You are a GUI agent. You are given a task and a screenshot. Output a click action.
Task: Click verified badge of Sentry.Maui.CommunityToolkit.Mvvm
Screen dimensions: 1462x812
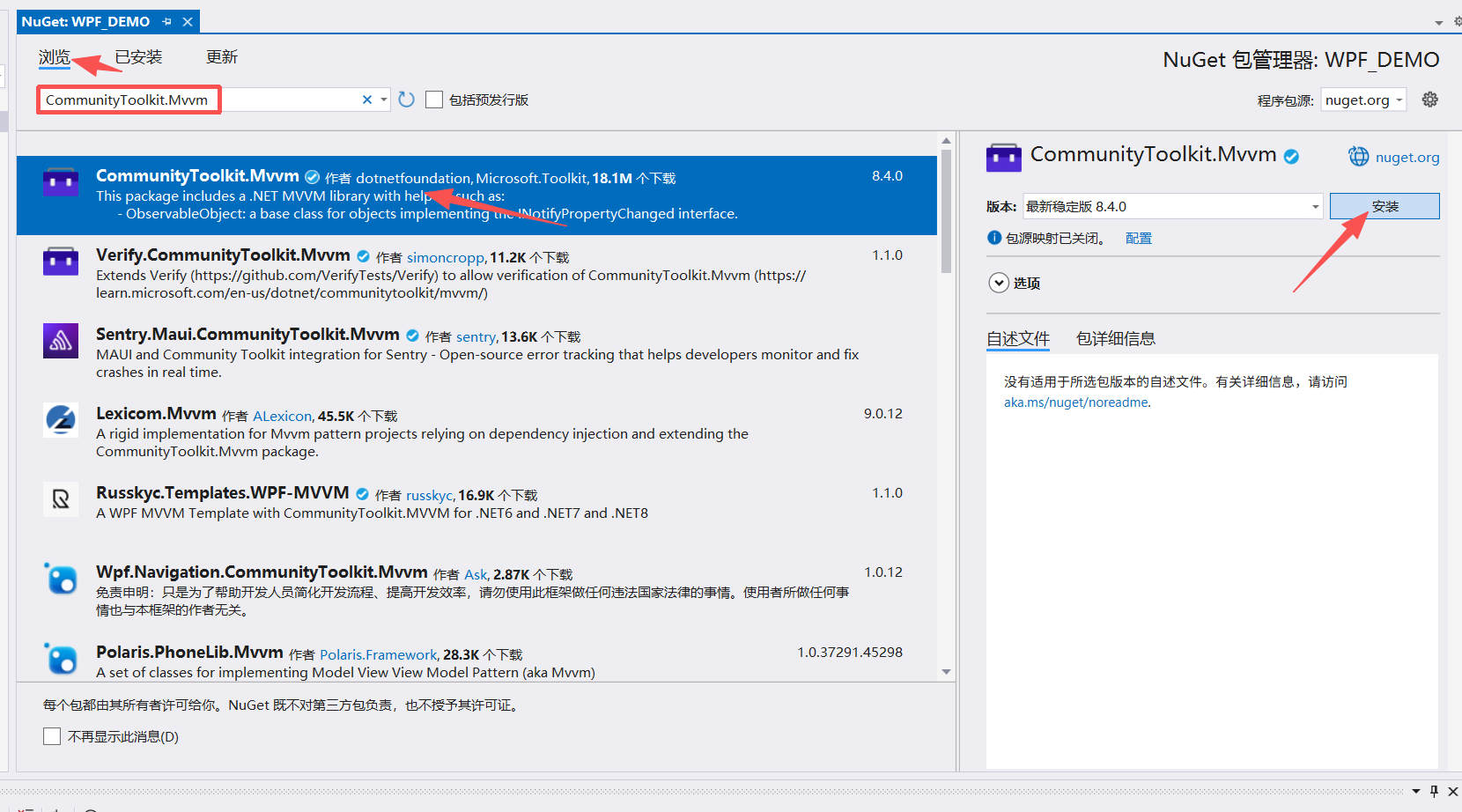pyautogui.click(x=412, y=336)
